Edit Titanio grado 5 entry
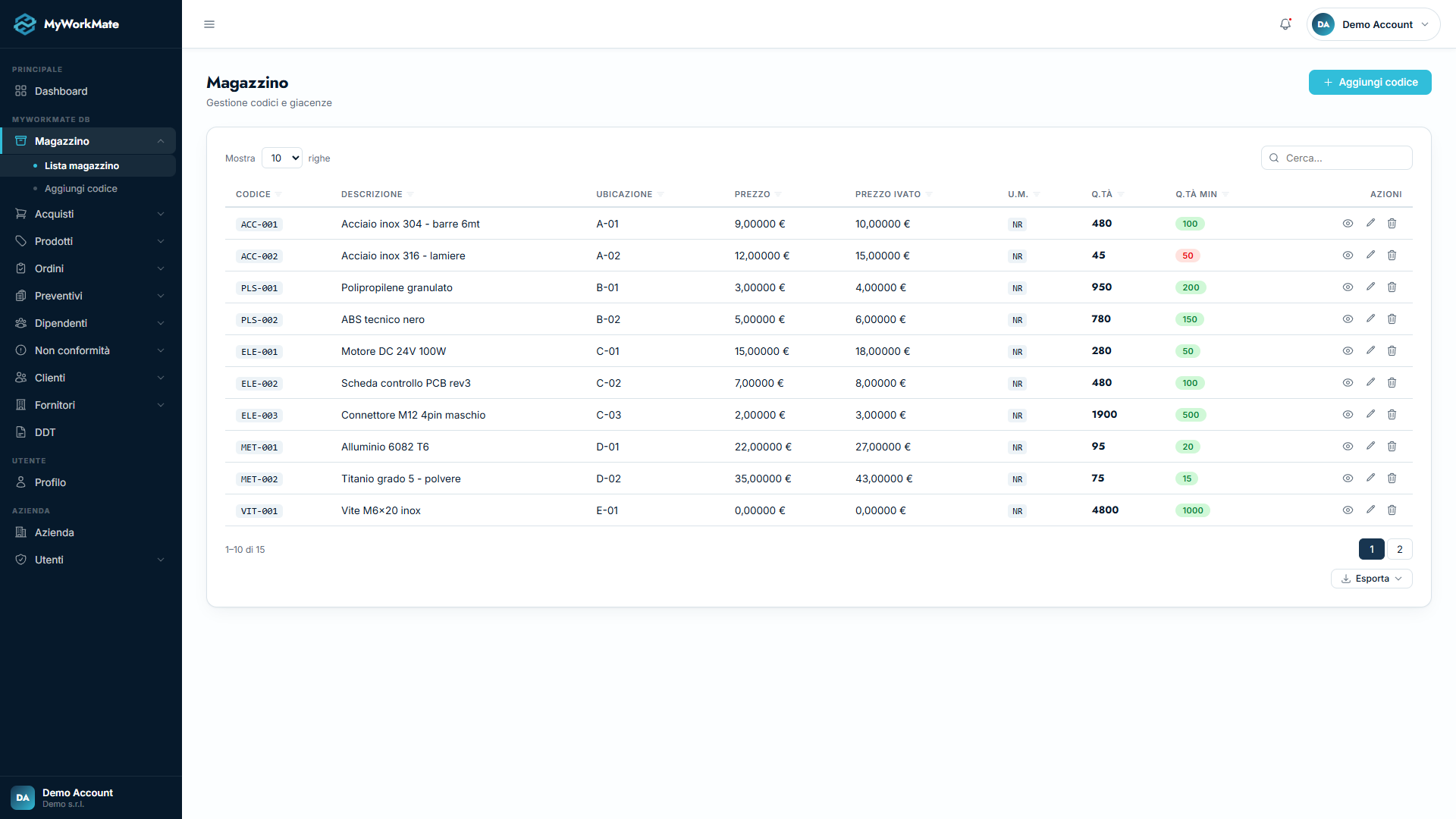The height and width of the screenshot is (819, 1456). [1370, 478]
